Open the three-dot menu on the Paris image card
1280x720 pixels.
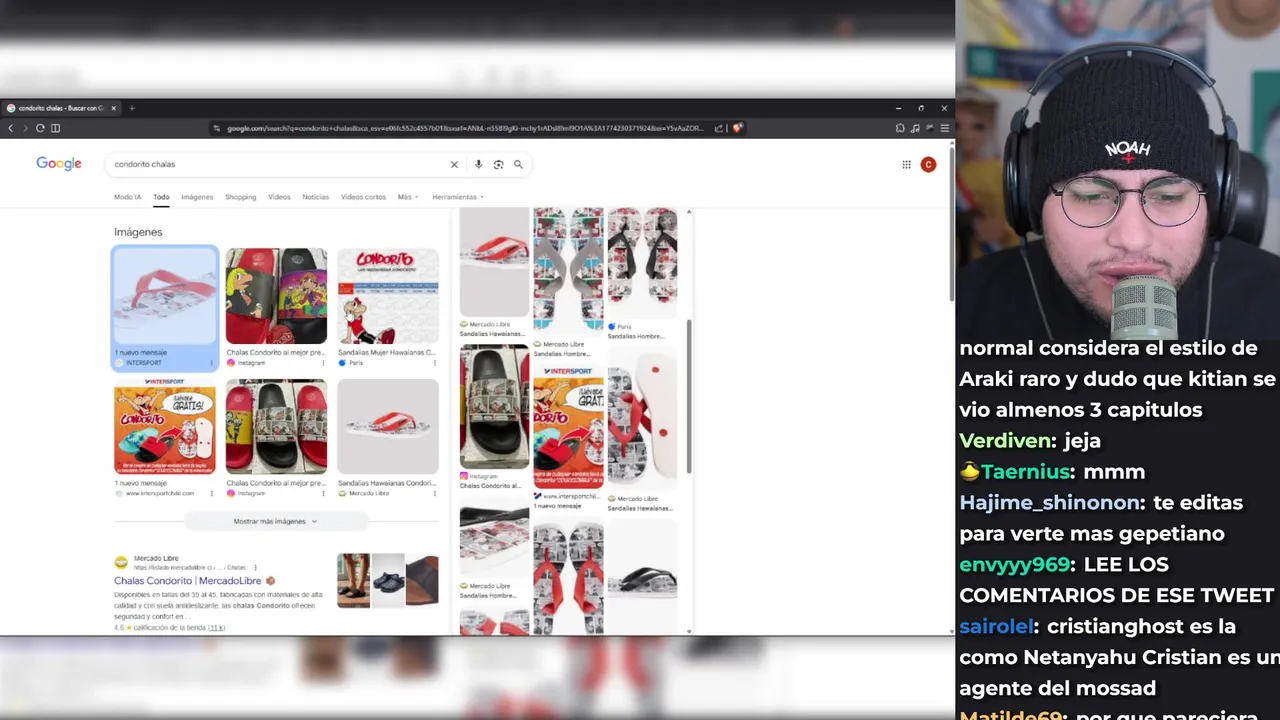point(434,363)
